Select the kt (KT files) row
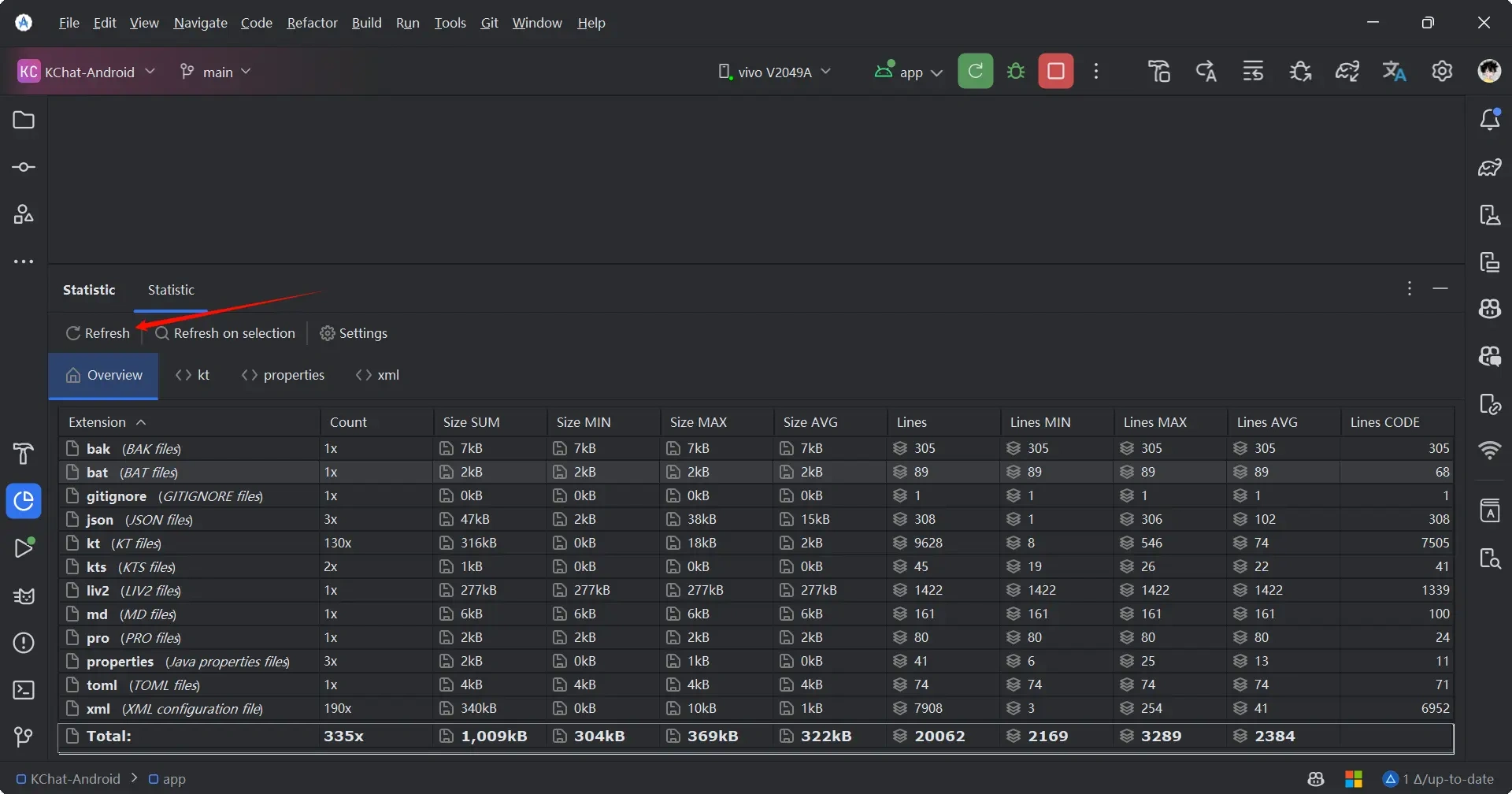Image resolution: width=1512 pixels, height=794 pixels. (x=756, y=543)
